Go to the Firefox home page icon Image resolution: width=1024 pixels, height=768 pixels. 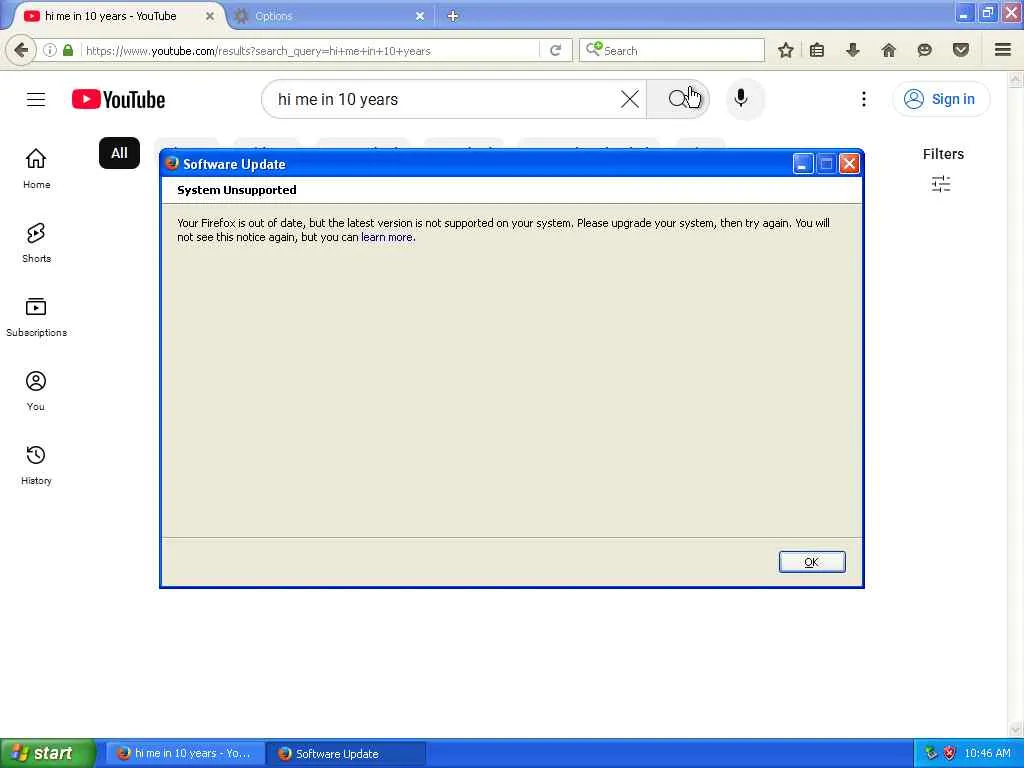click(889, 50)
